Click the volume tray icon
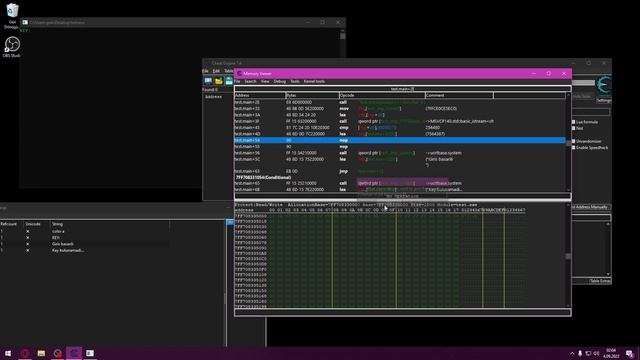The height and width of the screenshot is (360, 640). point(596,353)
